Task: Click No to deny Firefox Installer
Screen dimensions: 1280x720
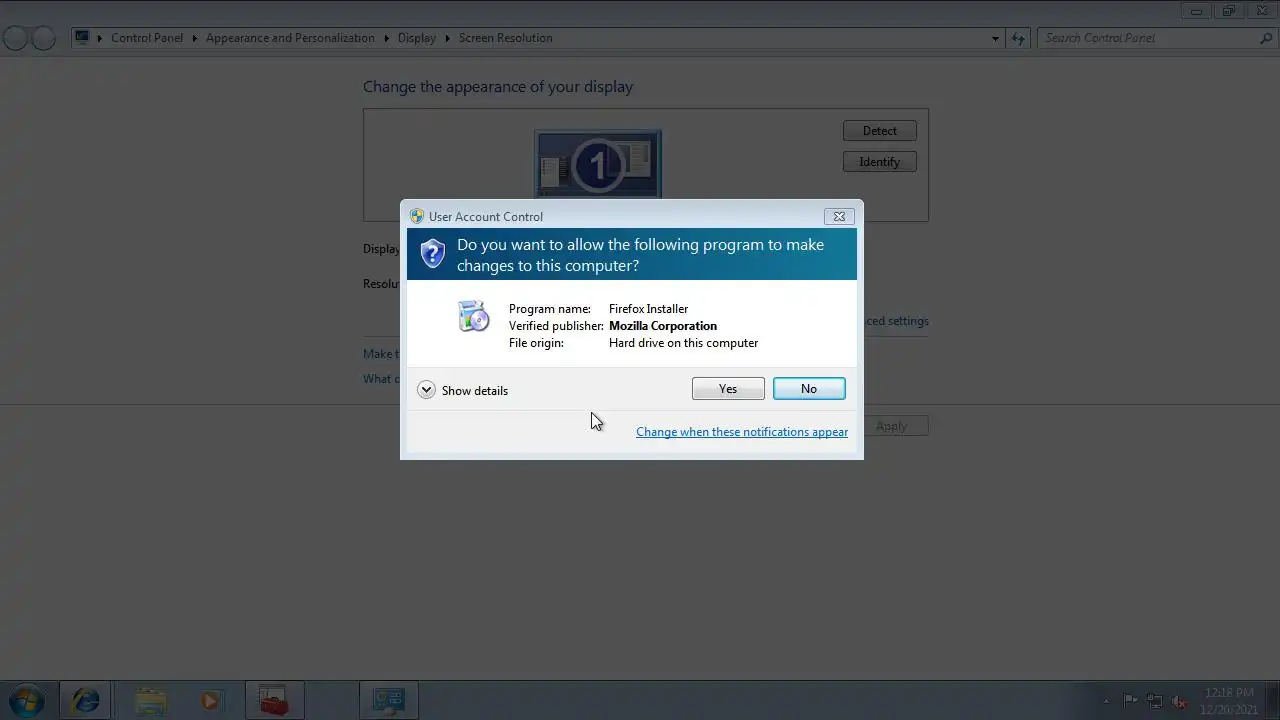Action: point(809,389)
